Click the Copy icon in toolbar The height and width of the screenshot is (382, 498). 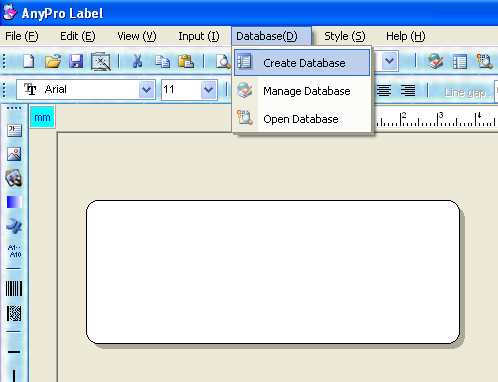pos(163,62)
